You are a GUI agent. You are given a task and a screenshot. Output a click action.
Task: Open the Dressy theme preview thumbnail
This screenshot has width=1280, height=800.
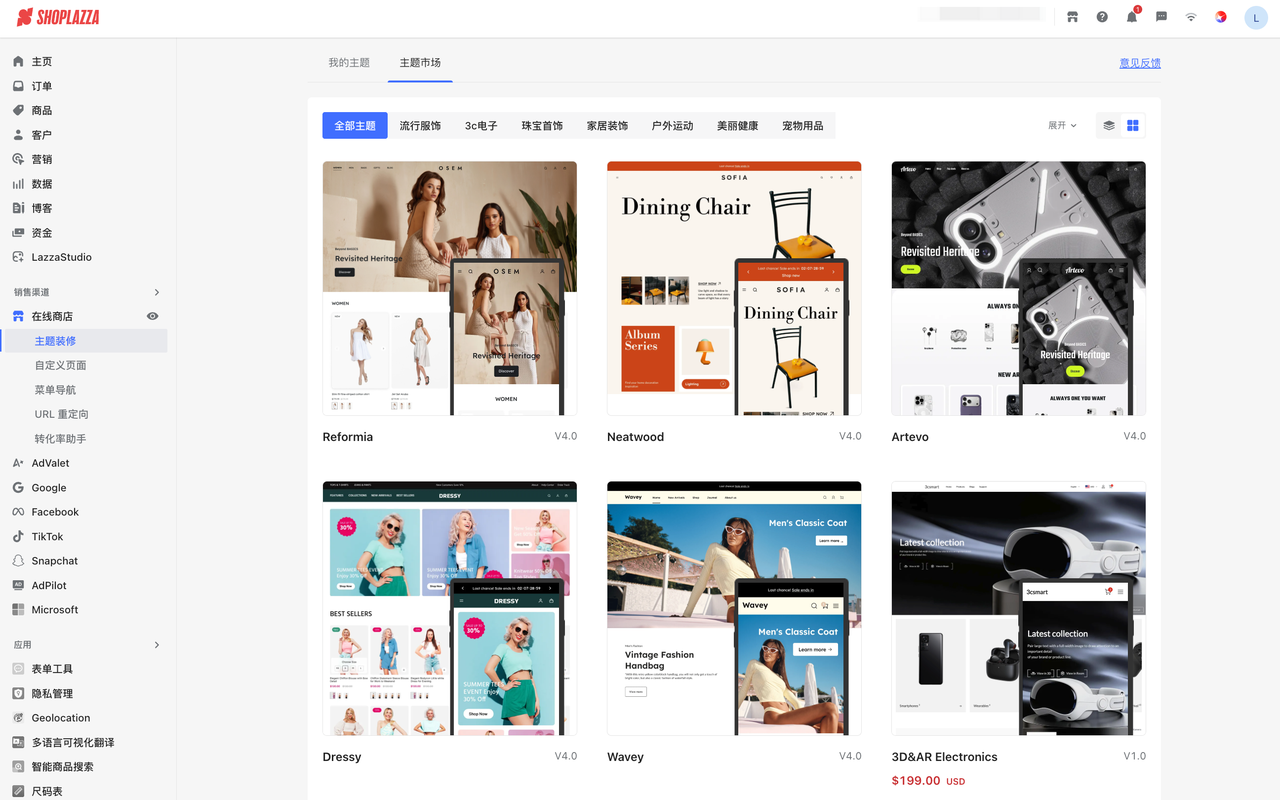tap(450, 608)
